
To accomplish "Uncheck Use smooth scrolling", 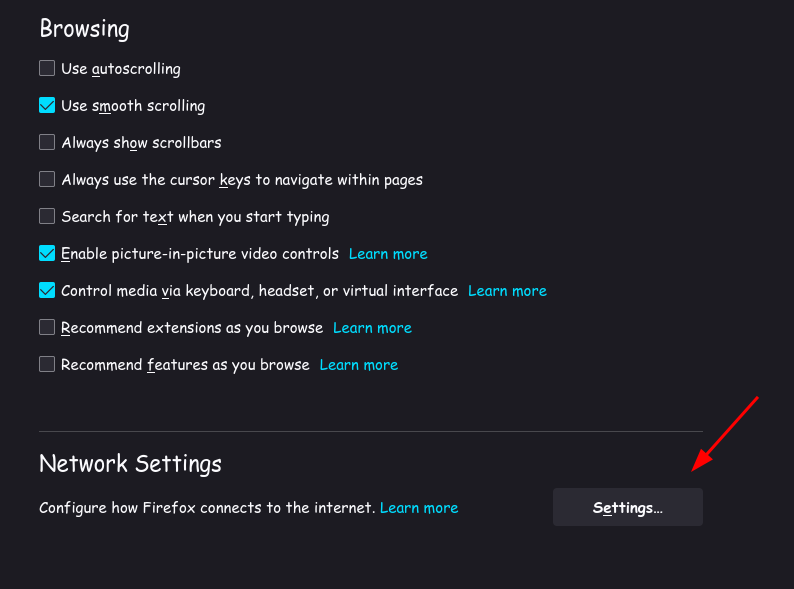I will point(47,105).
